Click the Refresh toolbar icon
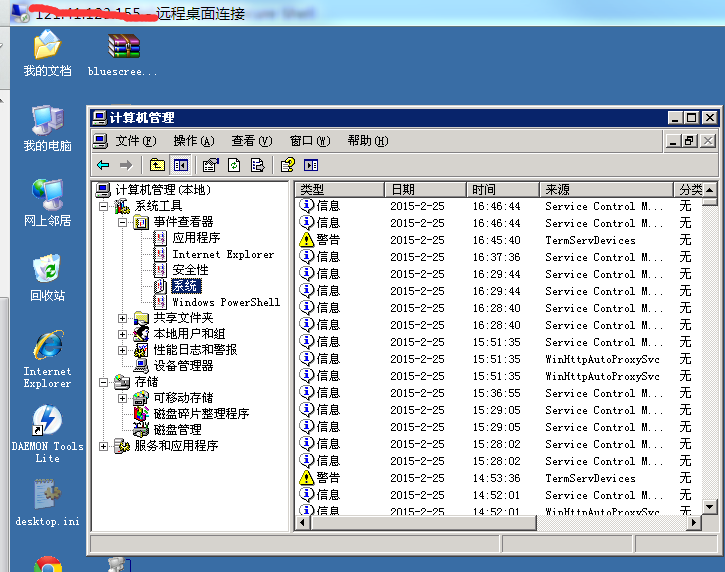The width and height of the screenshot is (725, 572). point(234,165)
